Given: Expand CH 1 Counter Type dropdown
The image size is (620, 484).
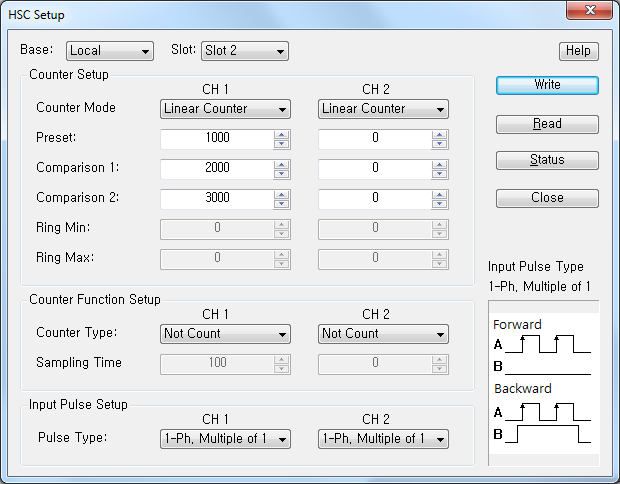Looking at the screenshot, I should click(225, 334).
